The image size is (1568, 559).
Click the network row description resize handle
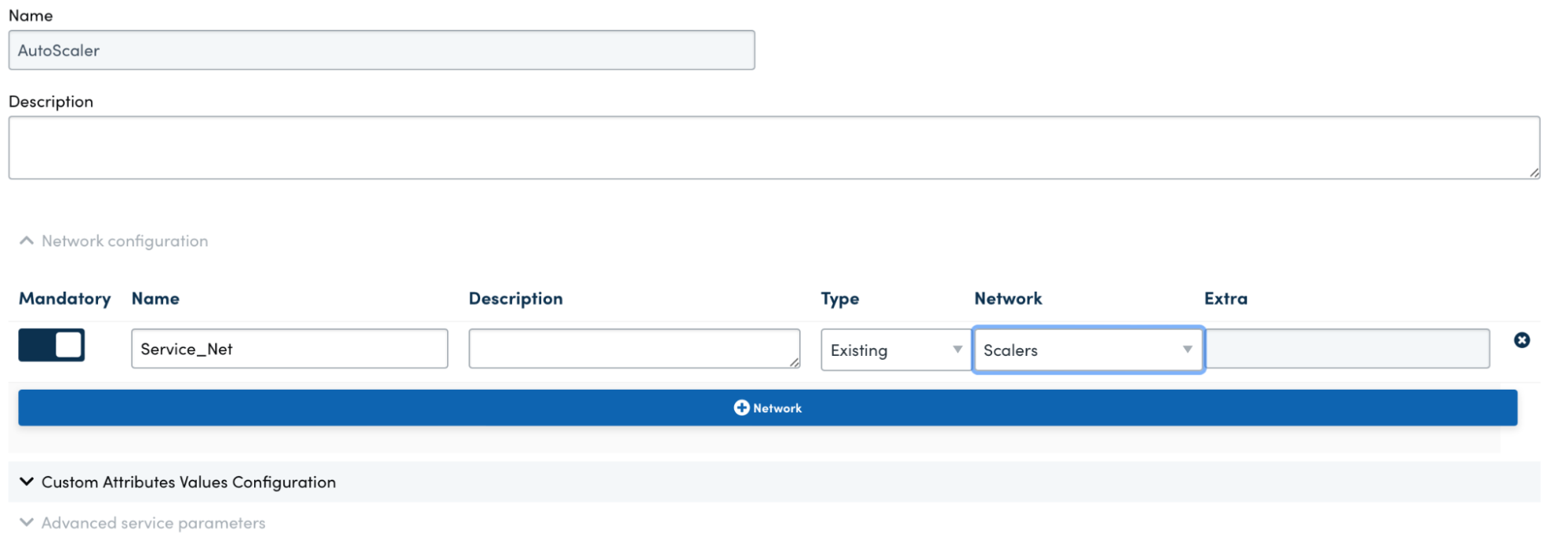794,361
